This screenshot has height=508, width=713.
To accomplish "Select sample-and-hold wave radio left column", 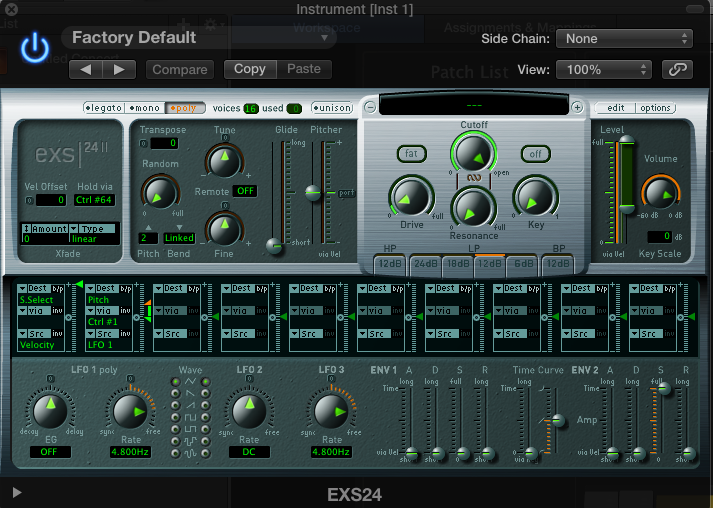I will (176, 441).
